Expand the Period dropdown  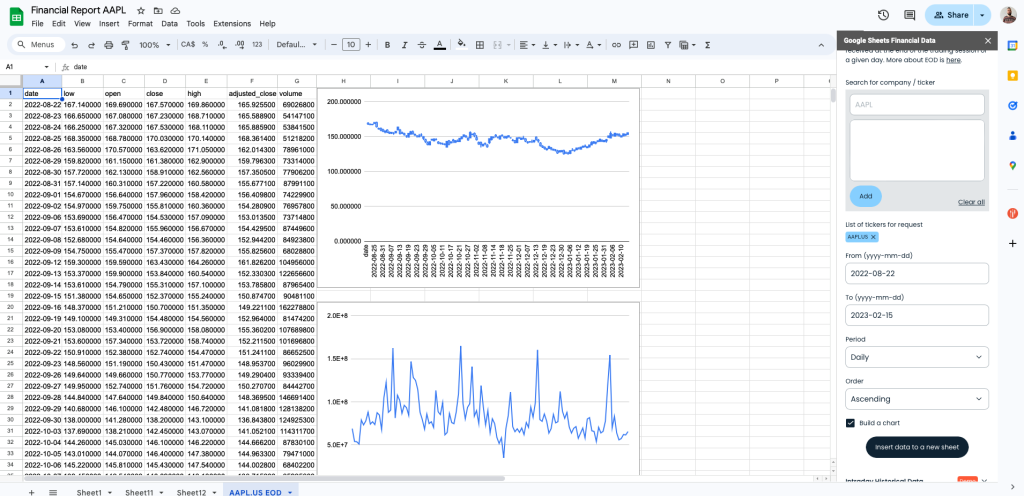pyautogui.click(x=916, y=357)
